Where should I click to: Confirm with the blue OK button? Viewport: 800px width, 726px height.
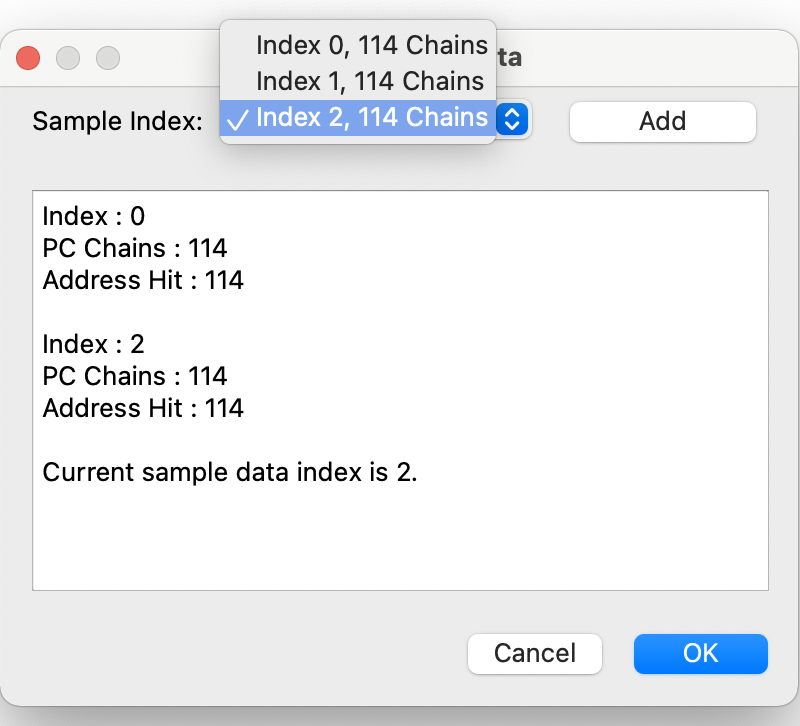pyautogui.click(x=700, y=654)
